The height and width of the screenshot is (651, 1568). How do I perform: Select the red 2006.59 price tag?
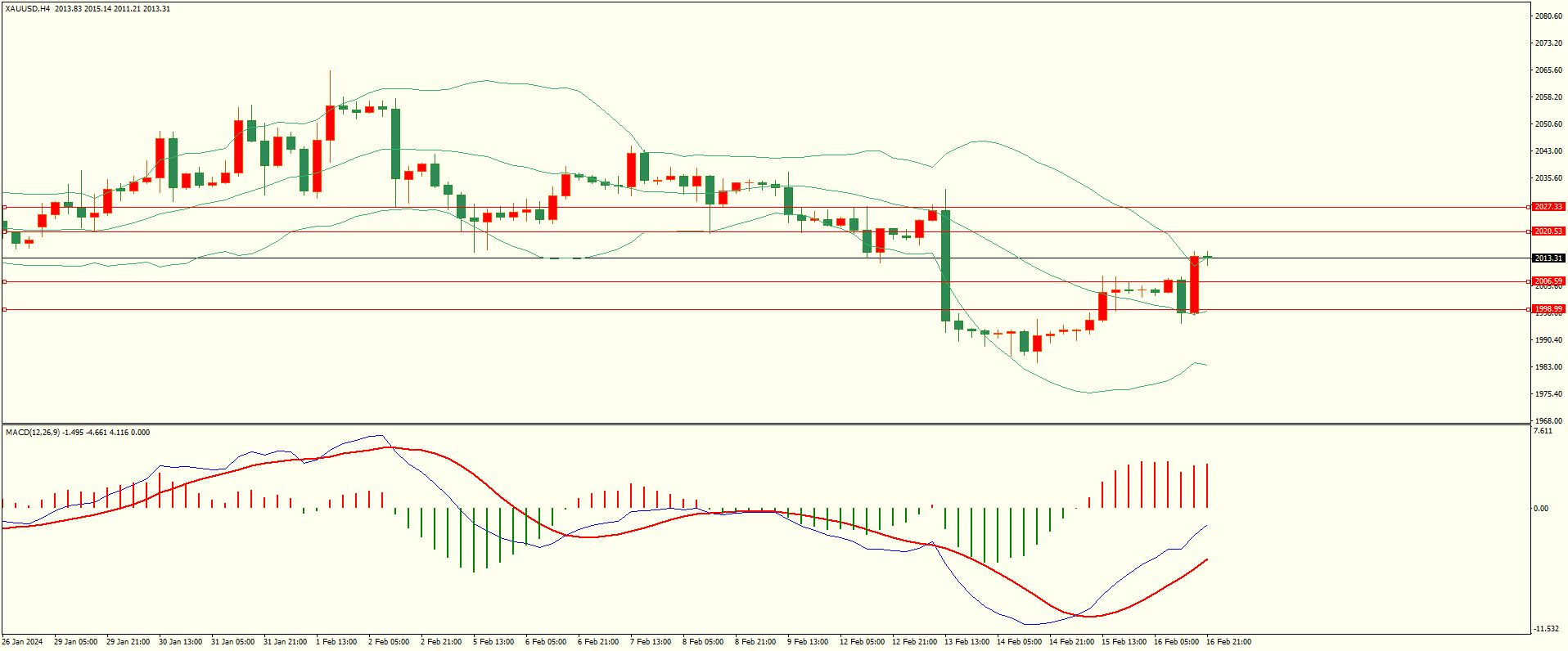click(x=1548, y=281)
